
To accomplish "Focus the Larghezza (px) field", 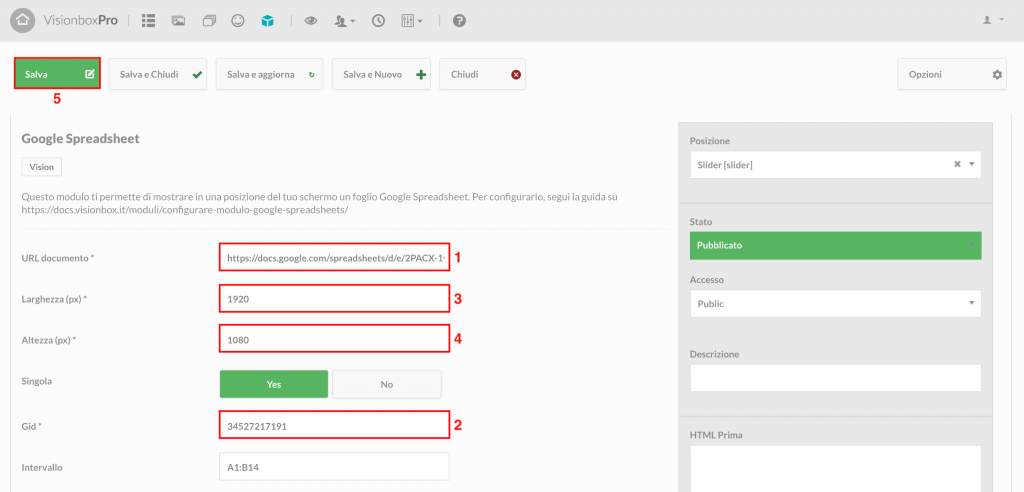I will 334,299.
